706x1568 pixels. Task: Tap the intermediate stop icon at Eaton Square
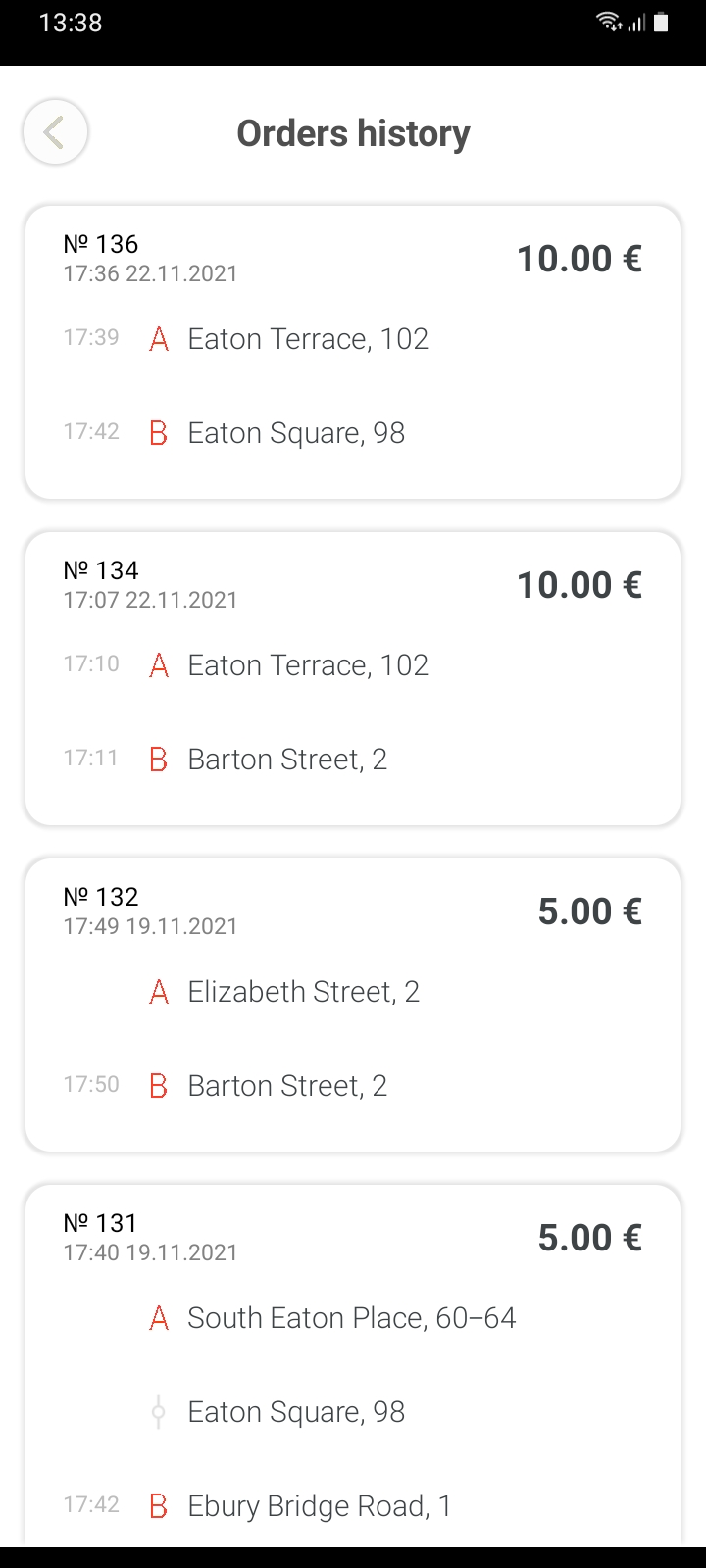tap(158, 1412)
